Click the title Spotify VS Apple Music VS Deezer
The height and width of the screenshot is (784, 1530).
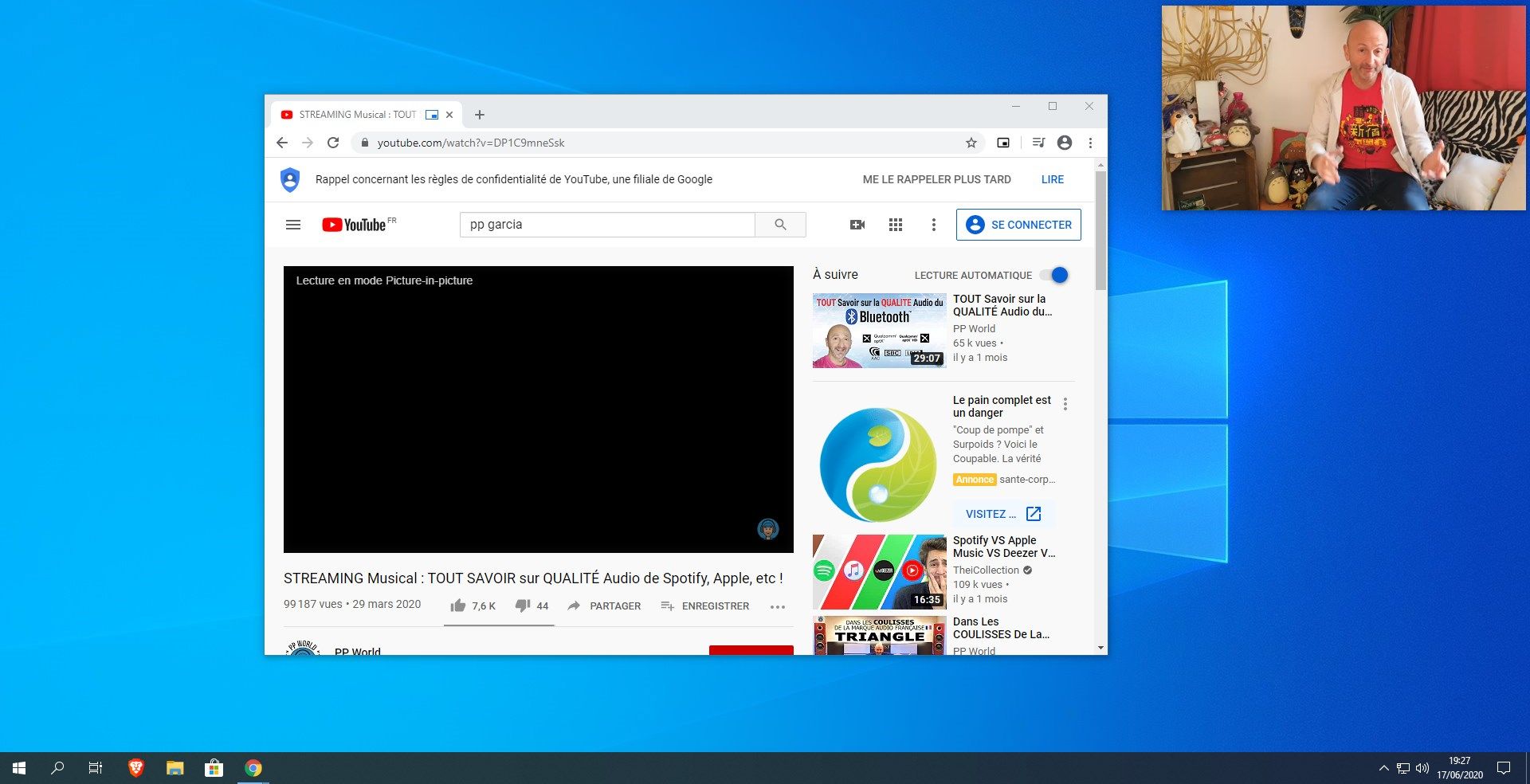[1004, 547]
